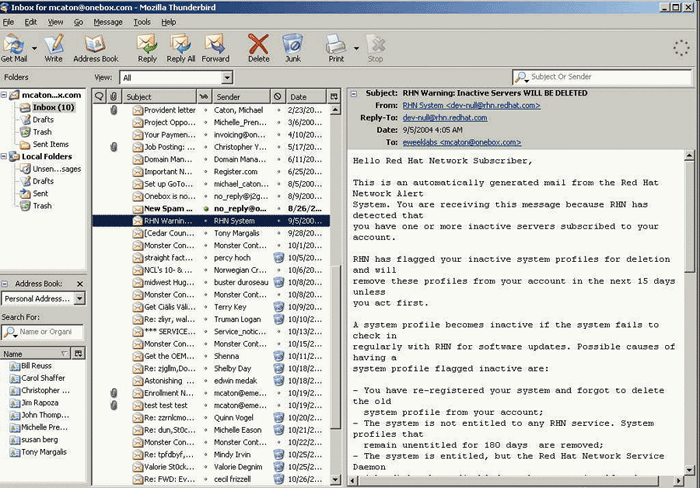
Task: Click the Get Mail toolbar icon
Action: point(14,48)
